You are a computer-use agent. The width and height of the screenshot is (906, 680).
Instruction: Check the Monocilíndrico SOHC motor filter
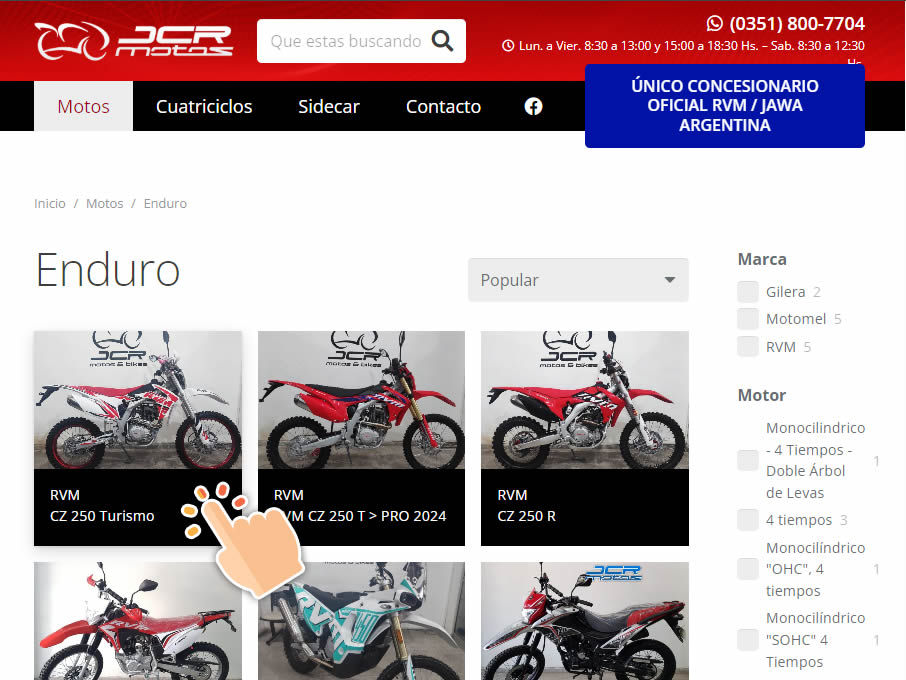point(748,640)
